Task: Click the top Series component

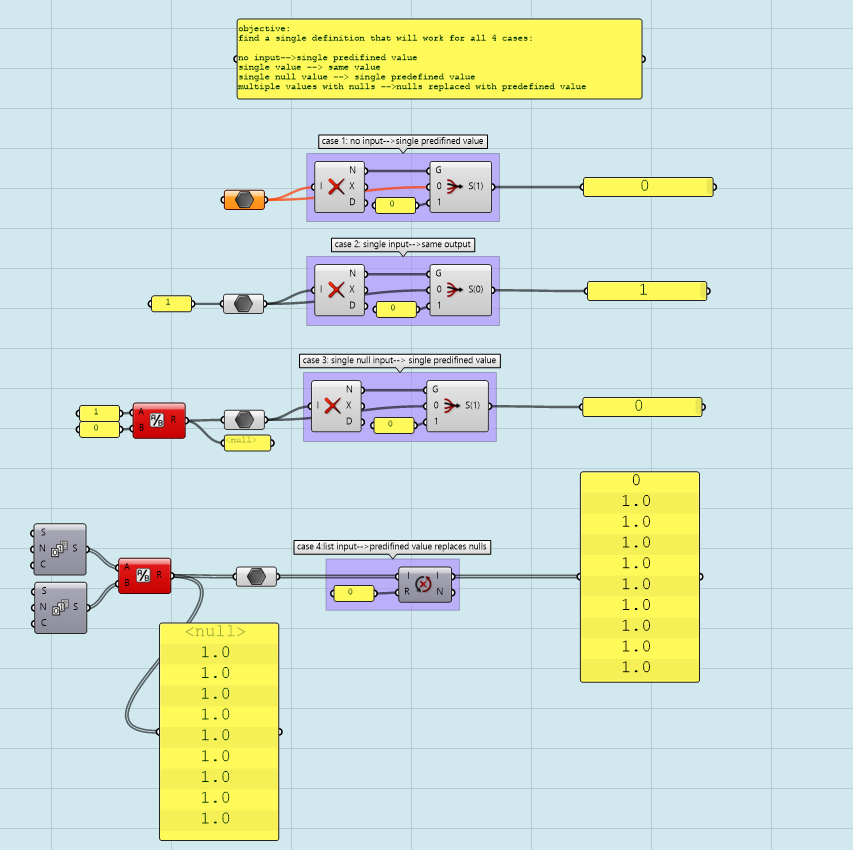Action: pos(60,549)
